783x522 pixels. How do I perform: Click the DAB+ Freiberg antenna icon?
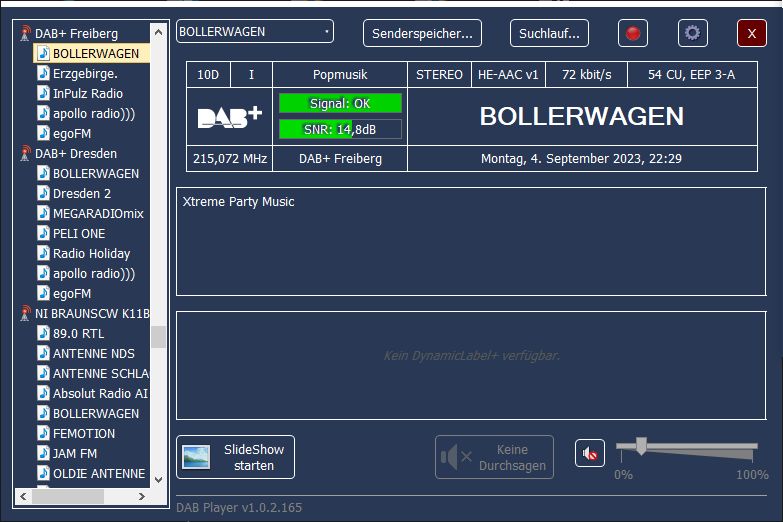(26, 34)
